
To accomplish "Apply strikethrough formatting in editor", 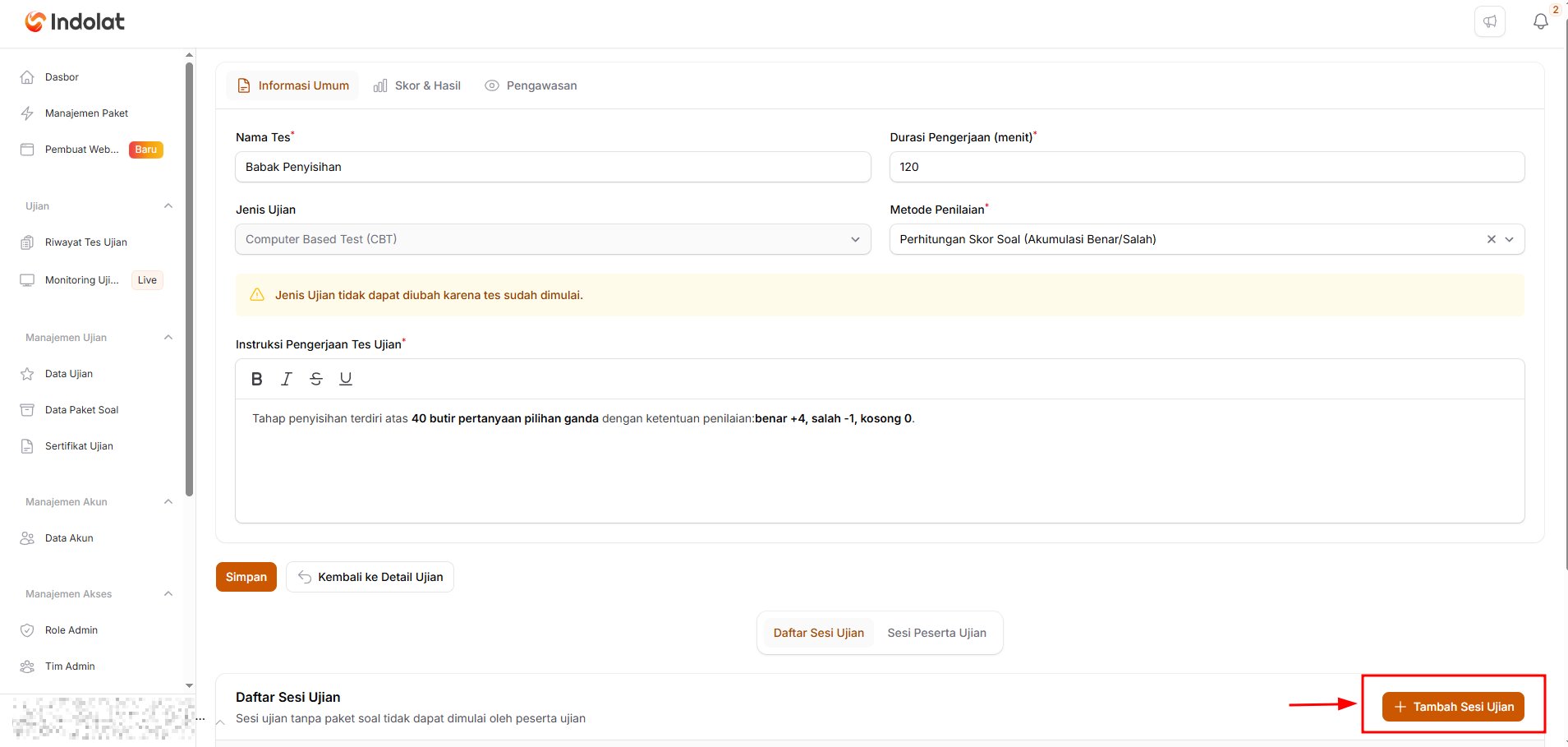I will [316, 379].
